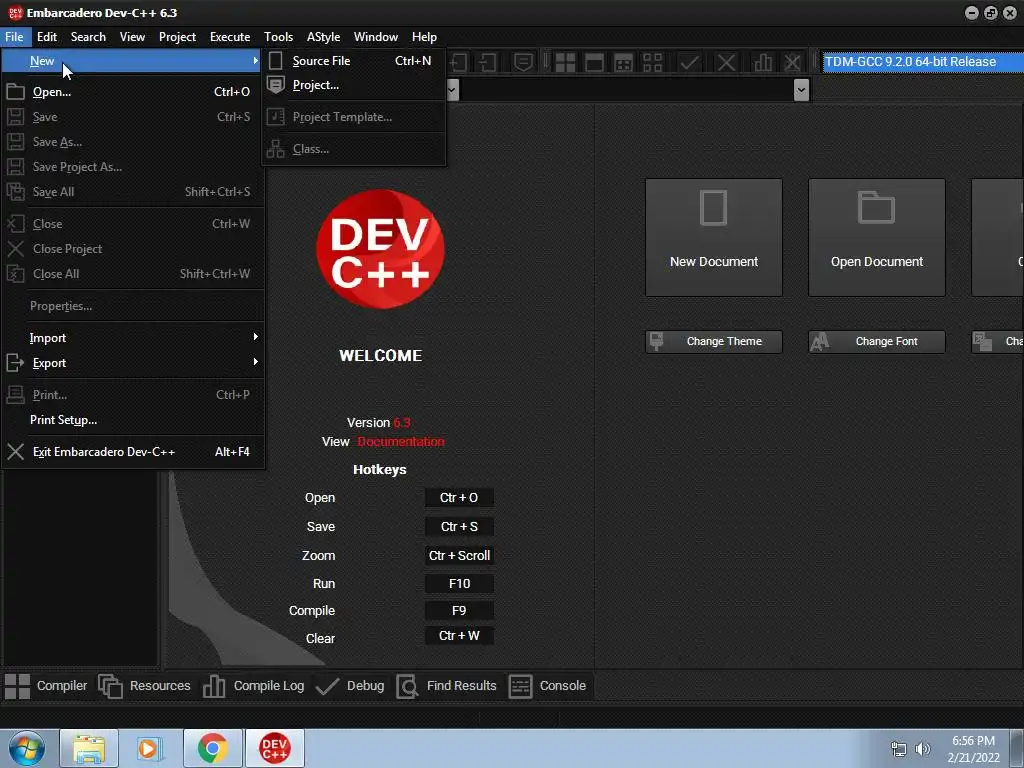Click the Compile four-squares toolbar icon
Screen dimensions: 1024x768
(x=565, y=63)
